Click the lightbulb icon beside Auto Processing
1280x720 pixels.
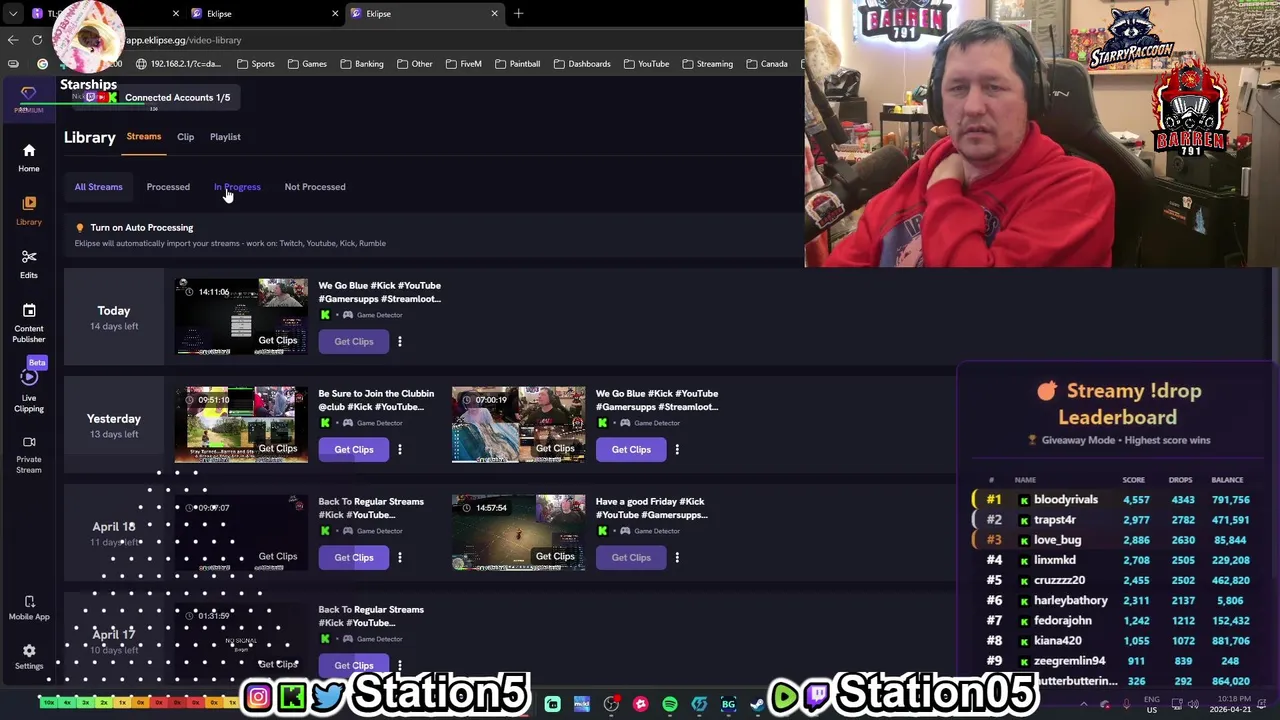pyautogui.click(x=80, y=228)
